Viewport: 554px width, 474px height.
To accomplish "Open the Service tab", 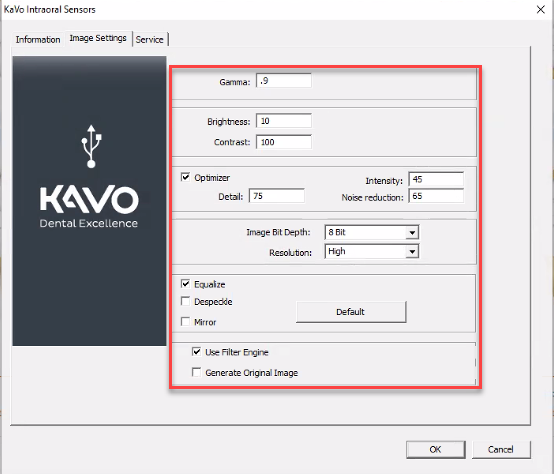I will (x=149, y=40).
